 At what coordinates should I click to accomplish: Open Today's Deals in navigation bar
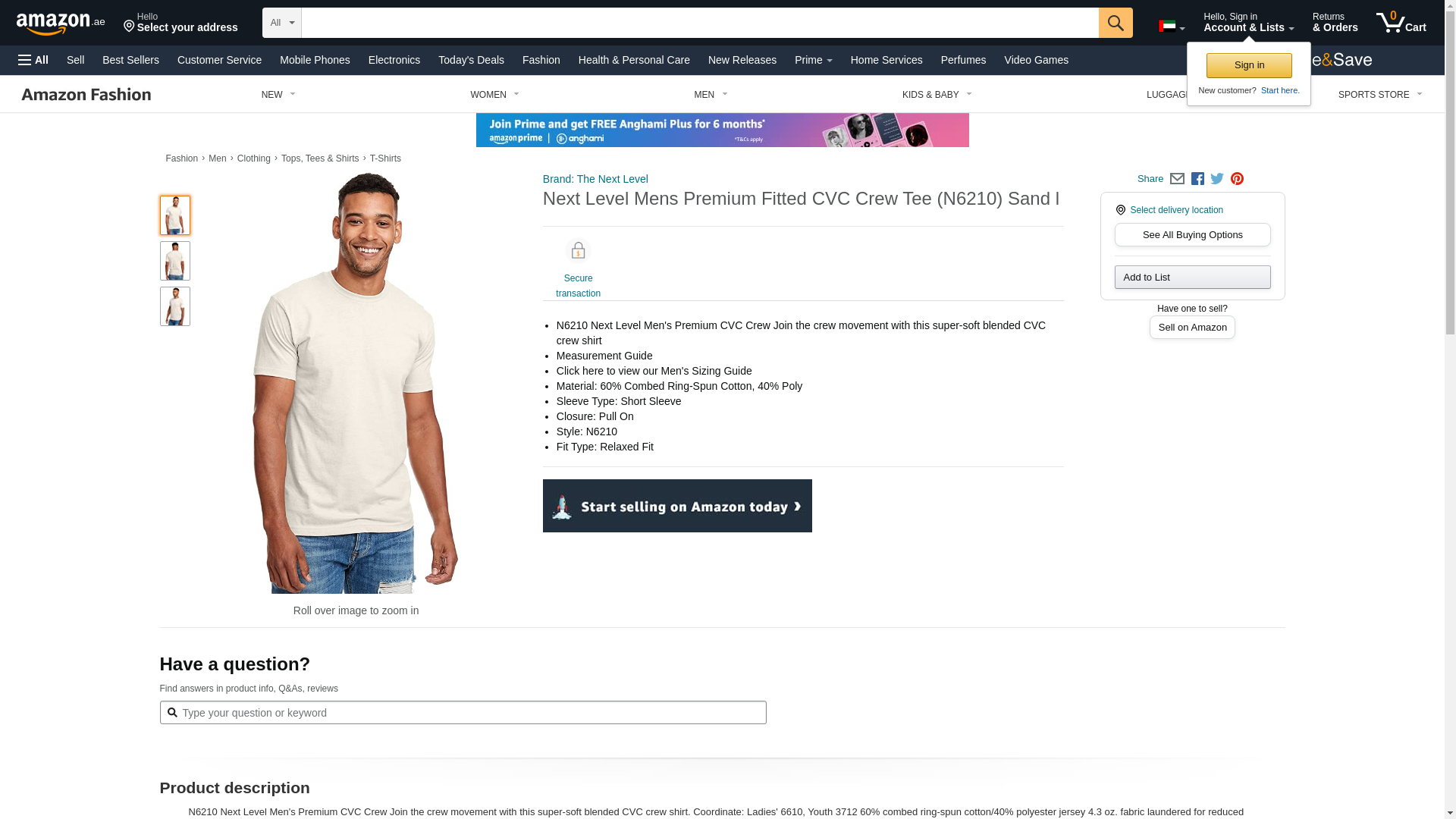point(471,60)
